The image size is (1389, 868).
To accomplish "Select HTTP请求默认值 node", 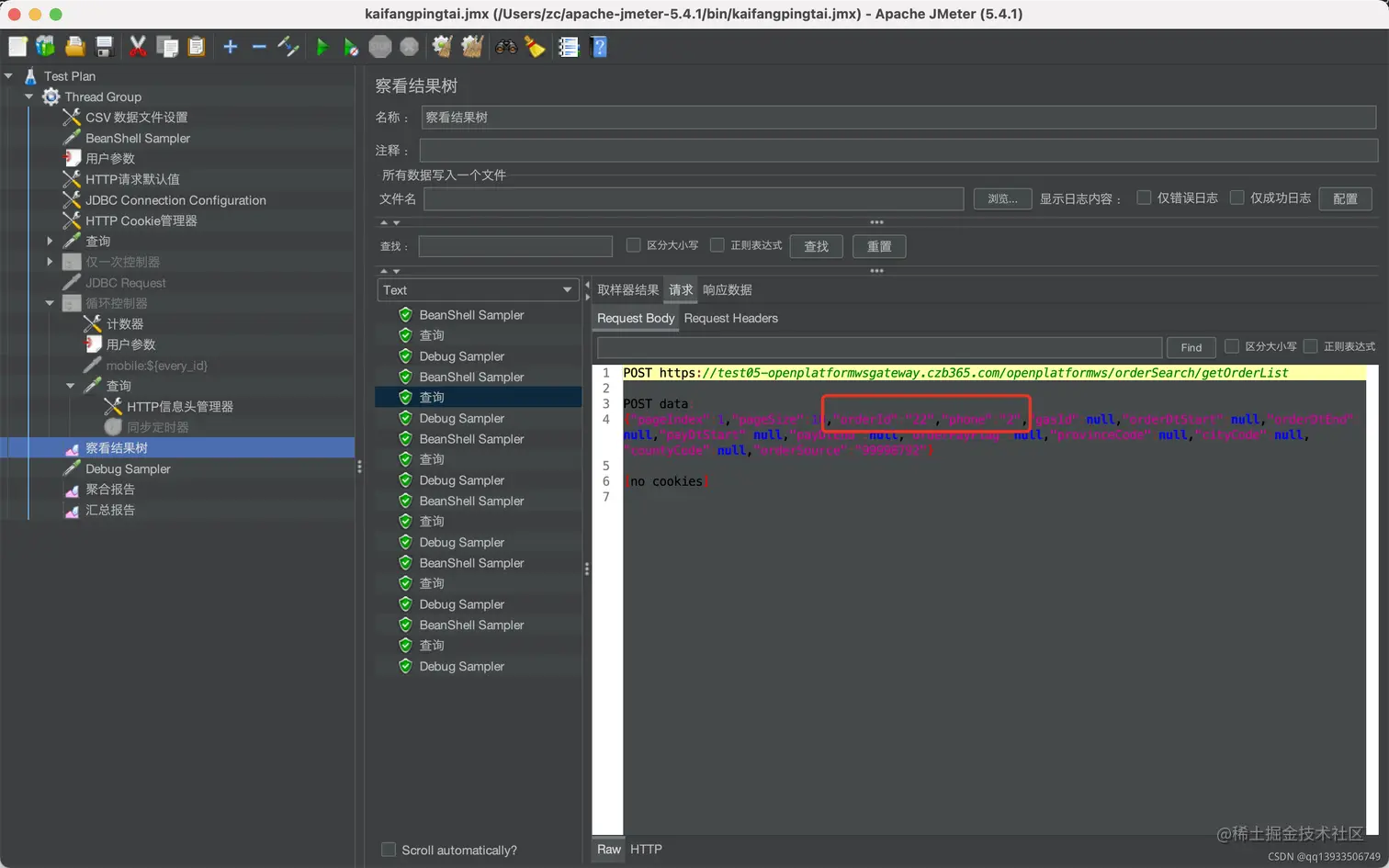I will tap(132, 179).
